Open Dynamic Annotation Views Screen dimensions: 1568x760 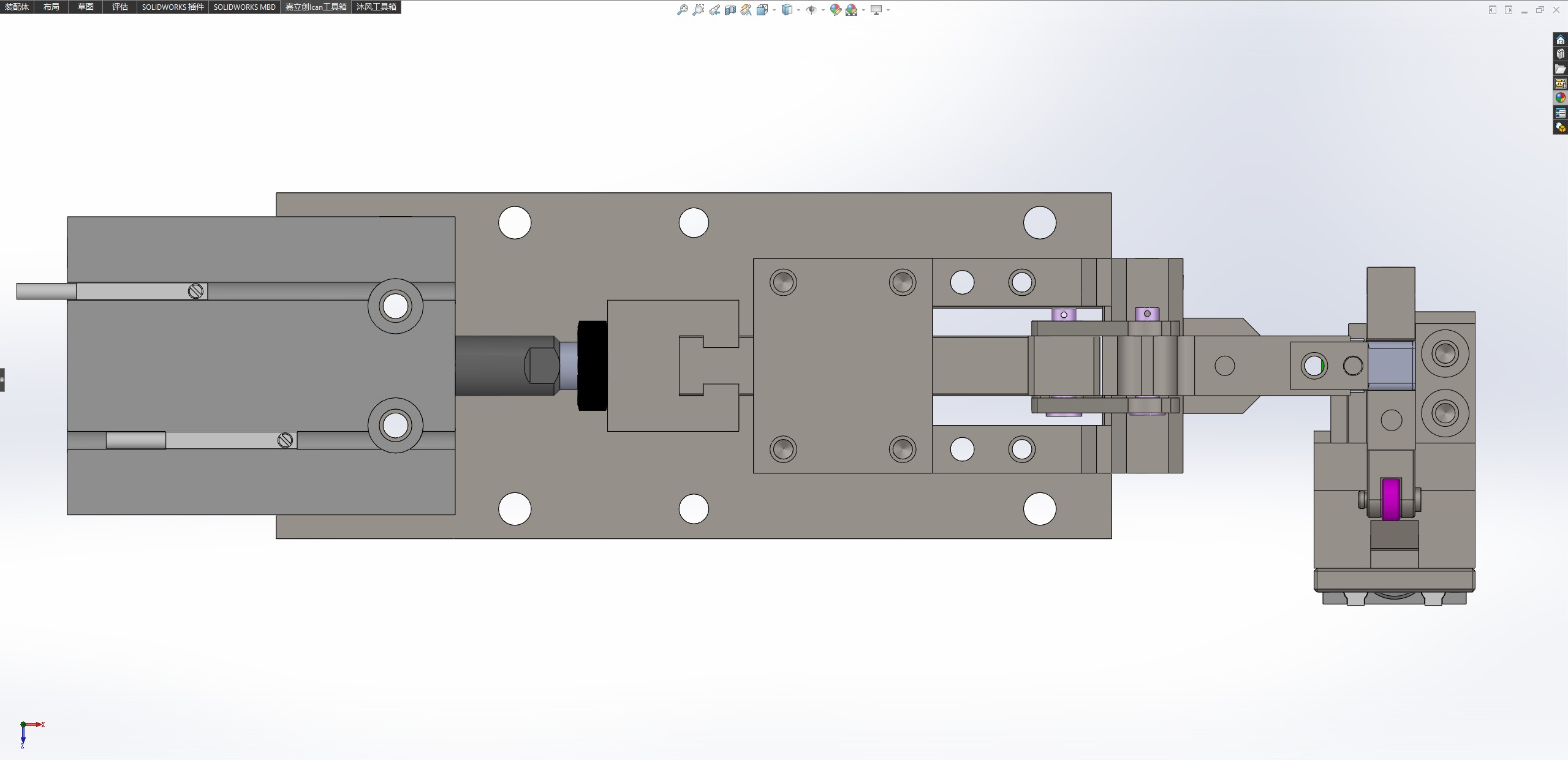pyautogui.click(x=746, y=10)
